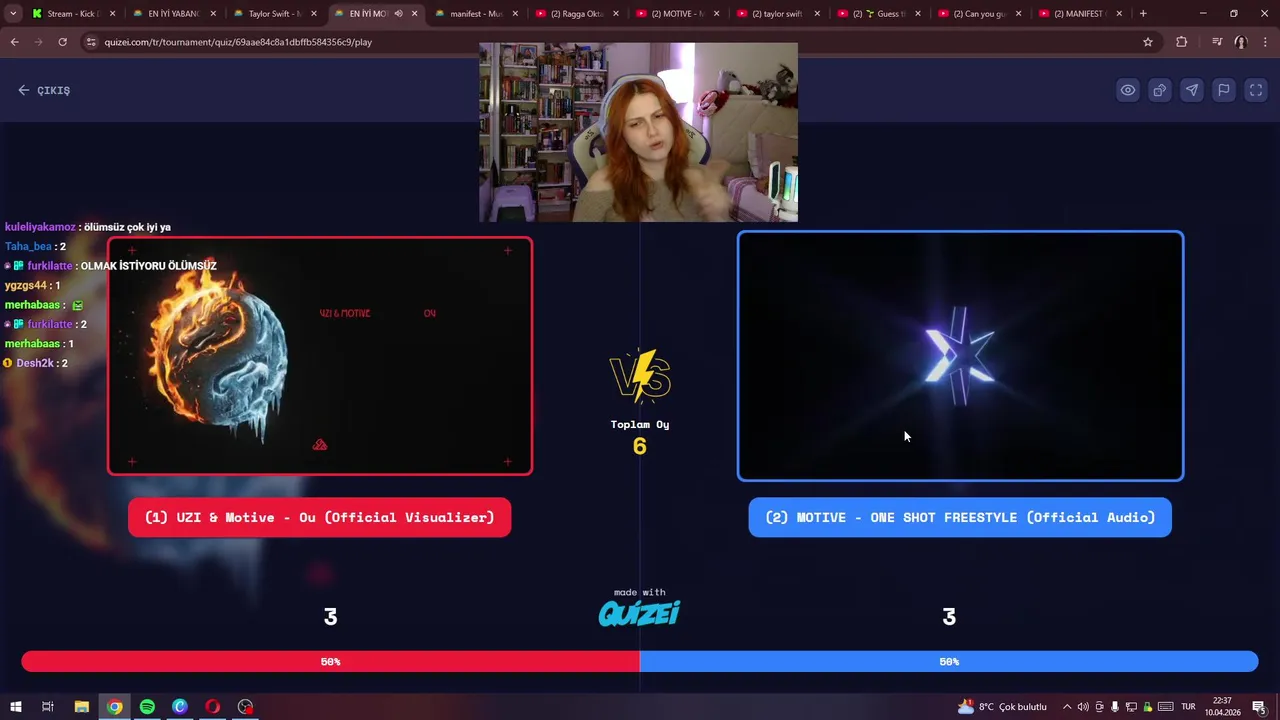The image size is (1280, 720).
Task: Mute the active EN İYİ MOT tab audio
Action: [398, 14]
